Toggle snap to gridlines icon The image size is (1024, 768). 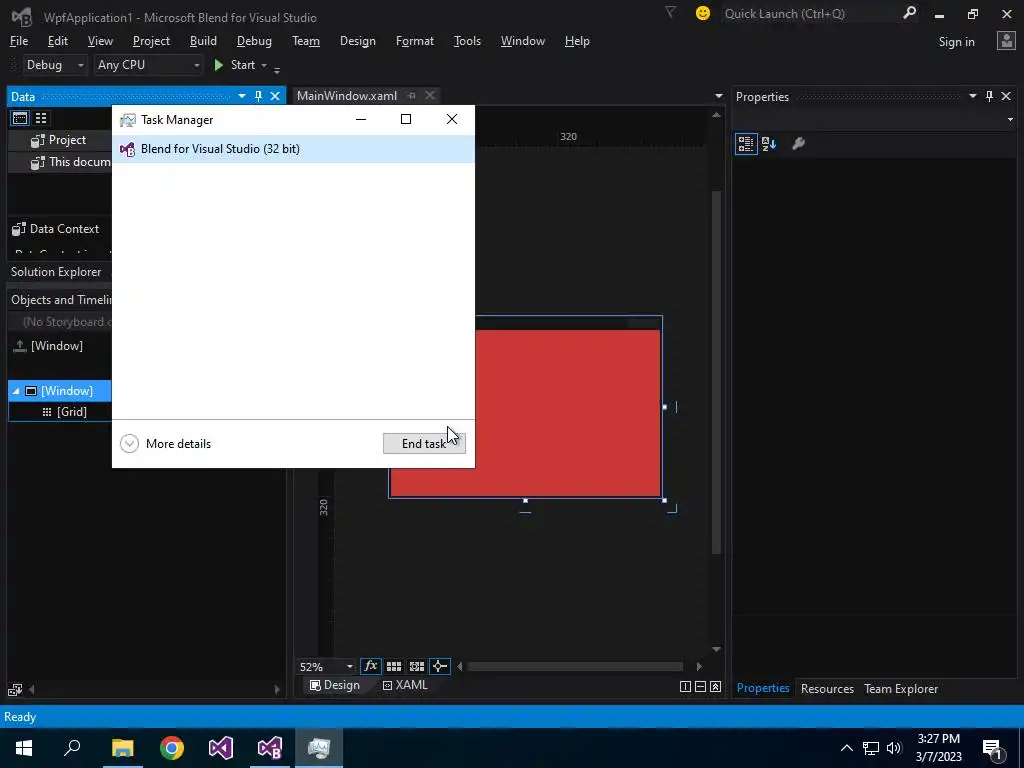[417, 667]
